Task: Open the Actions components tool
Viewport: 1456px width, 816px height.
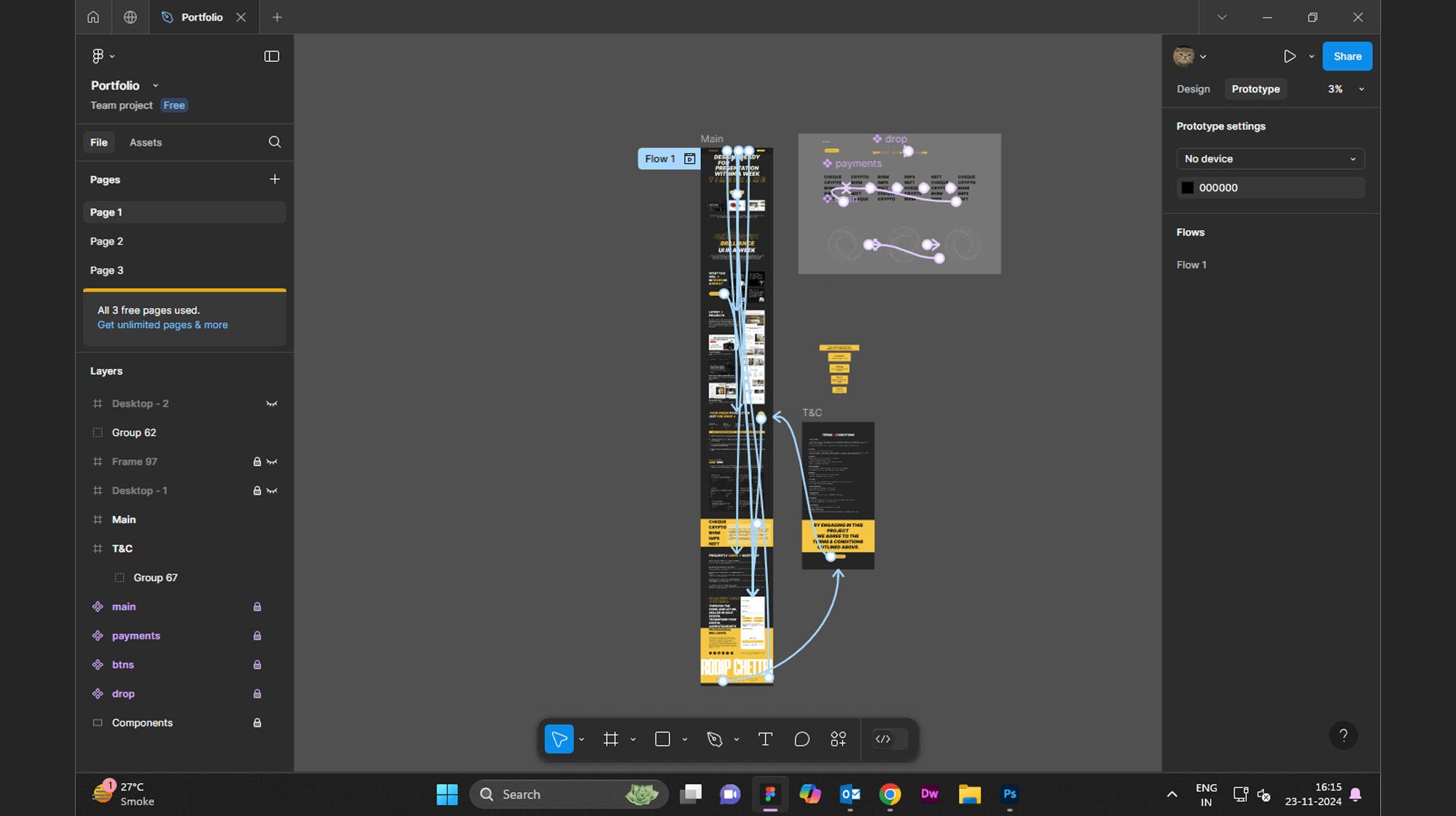Action: coord(838,740)
